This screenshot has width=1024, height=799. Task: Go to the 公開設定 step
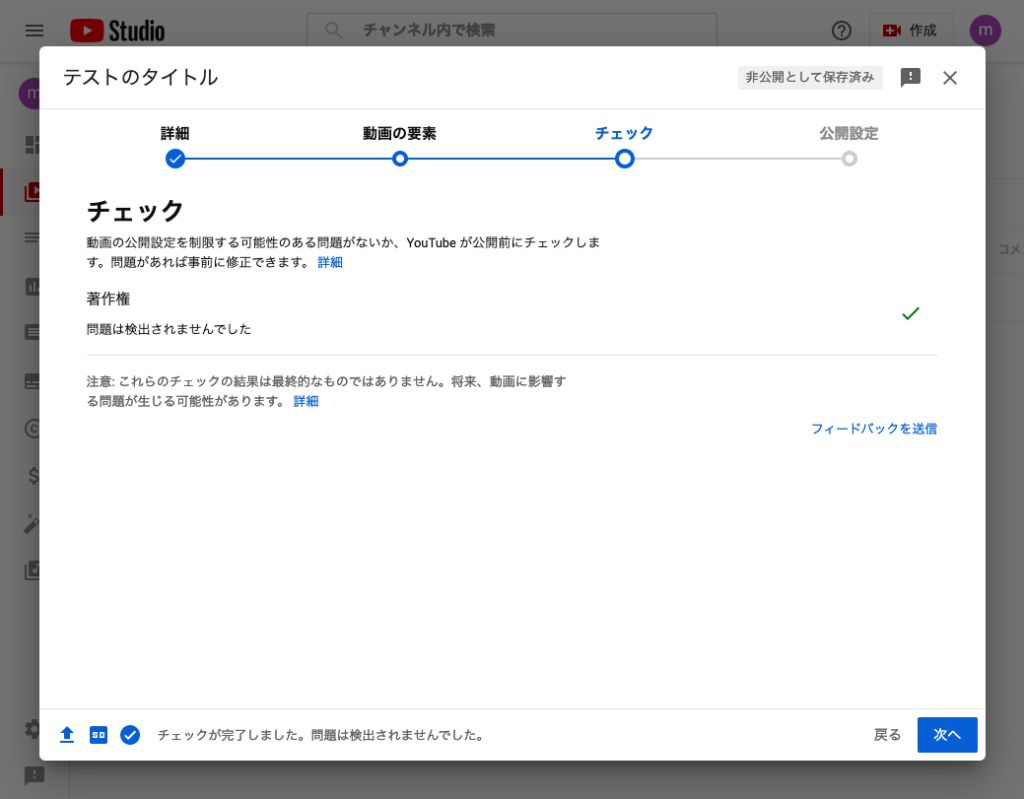pos(849,158)
